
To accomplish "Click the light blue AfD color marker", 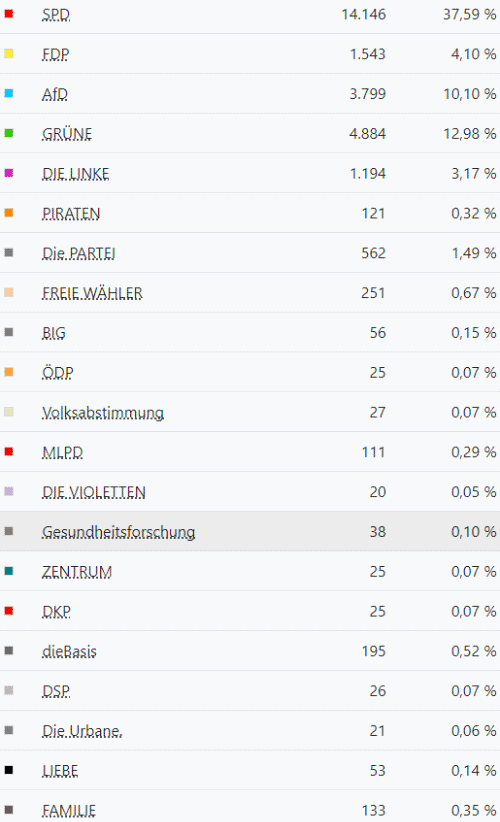I will tap(9, 93).
